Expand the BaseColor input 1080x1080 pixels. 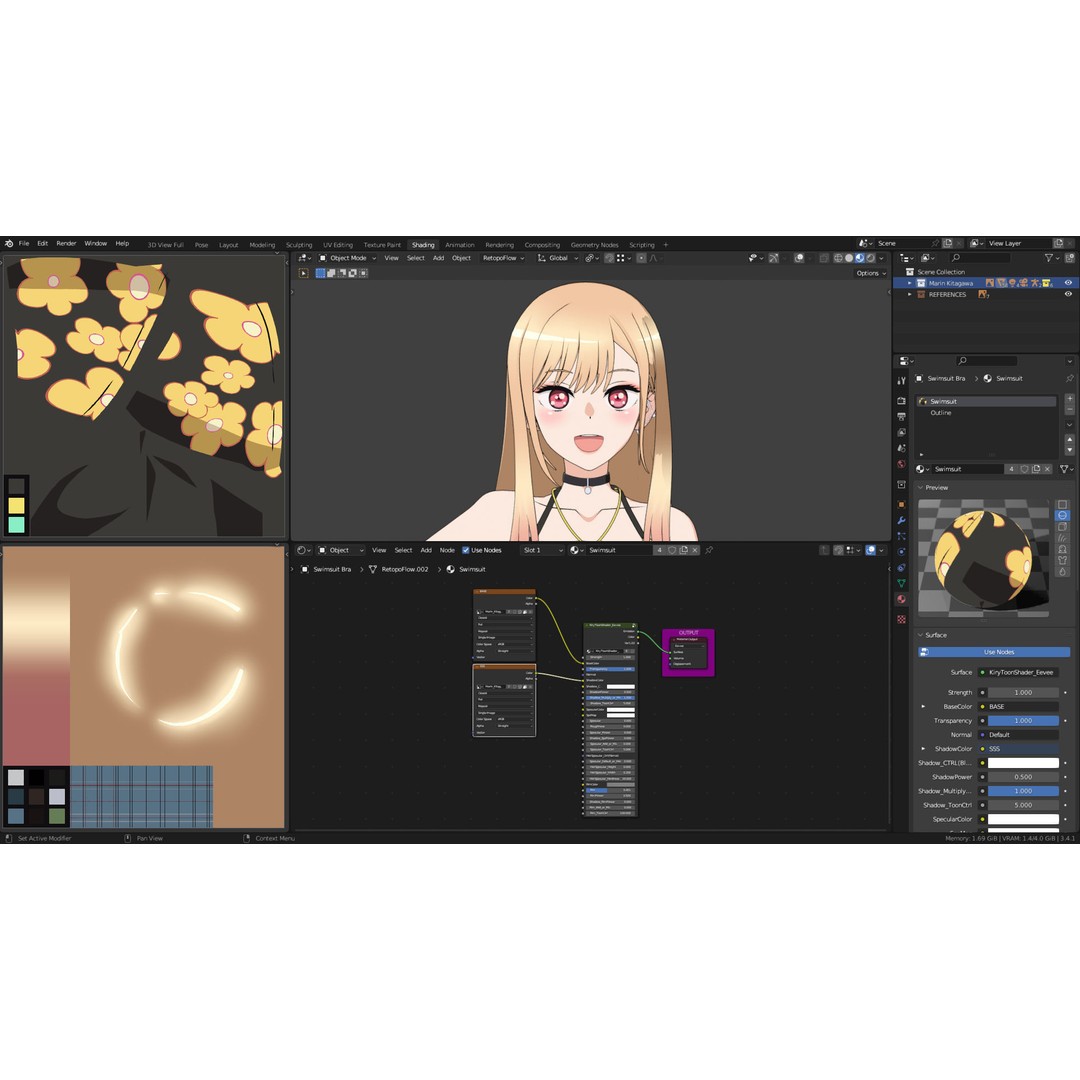[x=923, y=707]
